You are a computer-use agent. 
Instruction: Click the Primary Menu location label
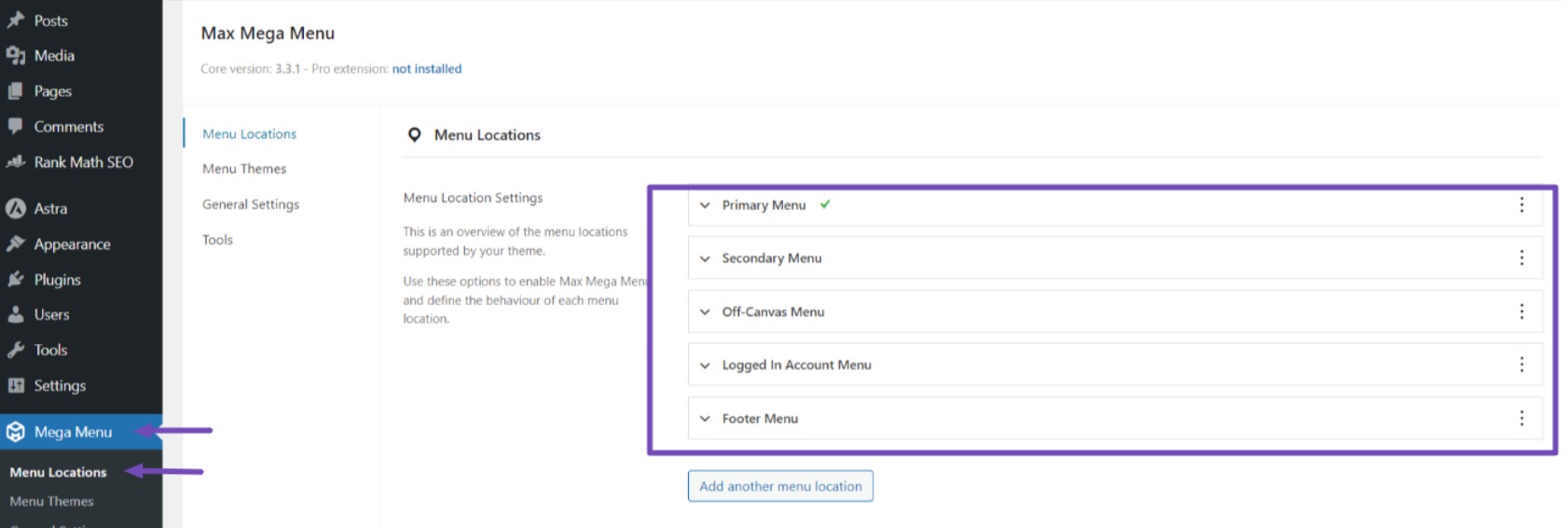coord(763,205)
